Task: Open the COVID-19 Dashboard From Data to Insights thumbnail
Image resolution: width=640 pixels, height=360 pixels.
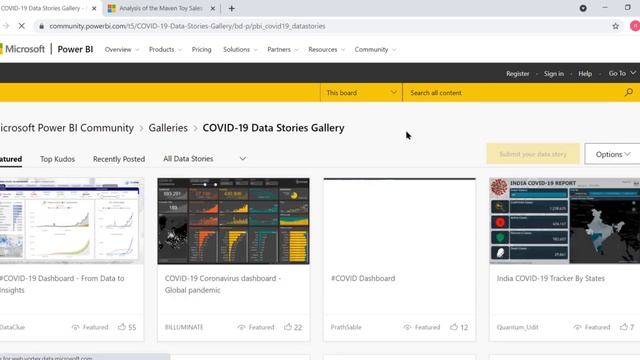Action: pyautogui.click(x=71, y=221)
